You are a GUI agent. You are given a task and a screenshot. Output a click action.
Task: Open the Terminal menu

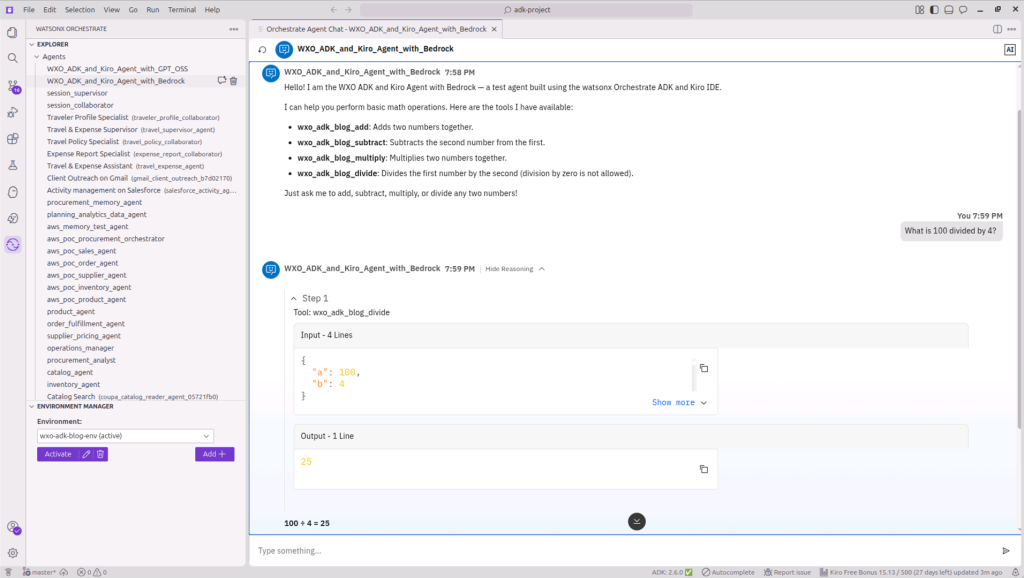coord(184,8)
